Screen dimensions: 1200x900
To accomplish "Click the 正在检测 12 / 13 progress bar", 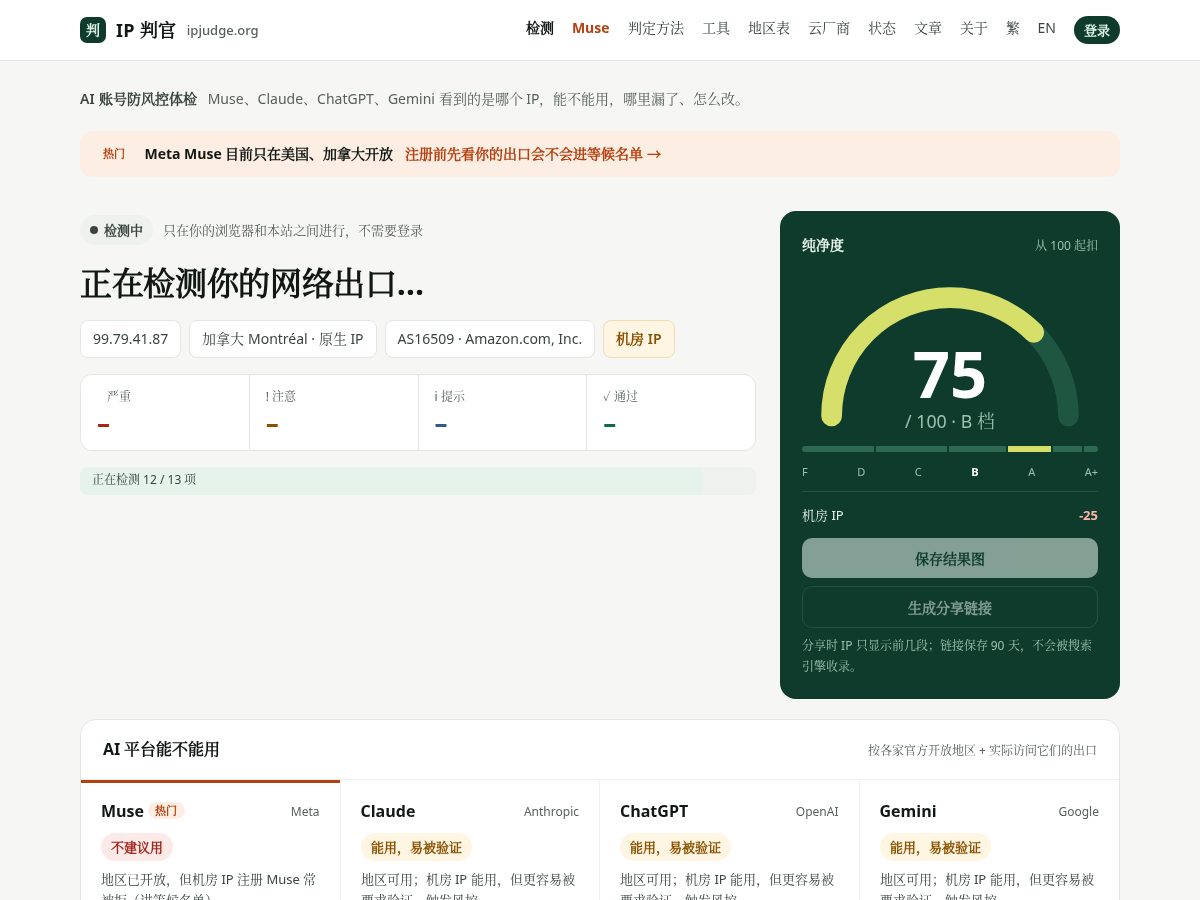I will 418,480.
